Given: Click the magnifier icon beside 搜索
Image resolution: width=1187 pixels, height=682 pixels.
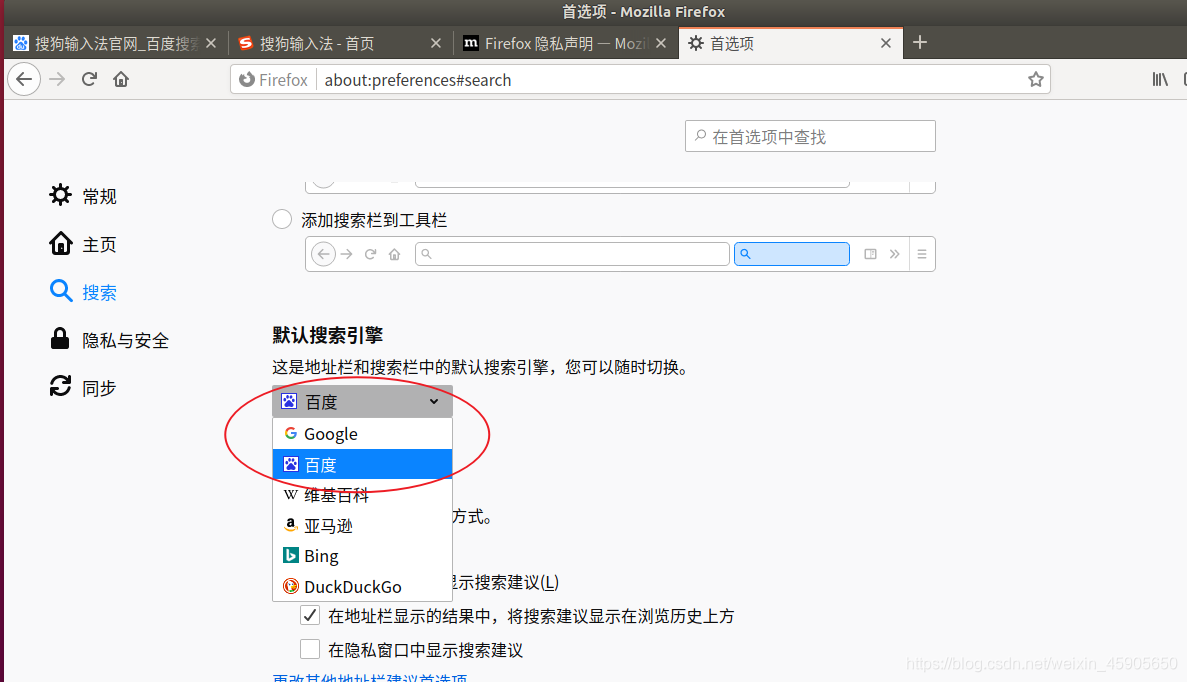Looking at the screenshot, I should 61,291.
